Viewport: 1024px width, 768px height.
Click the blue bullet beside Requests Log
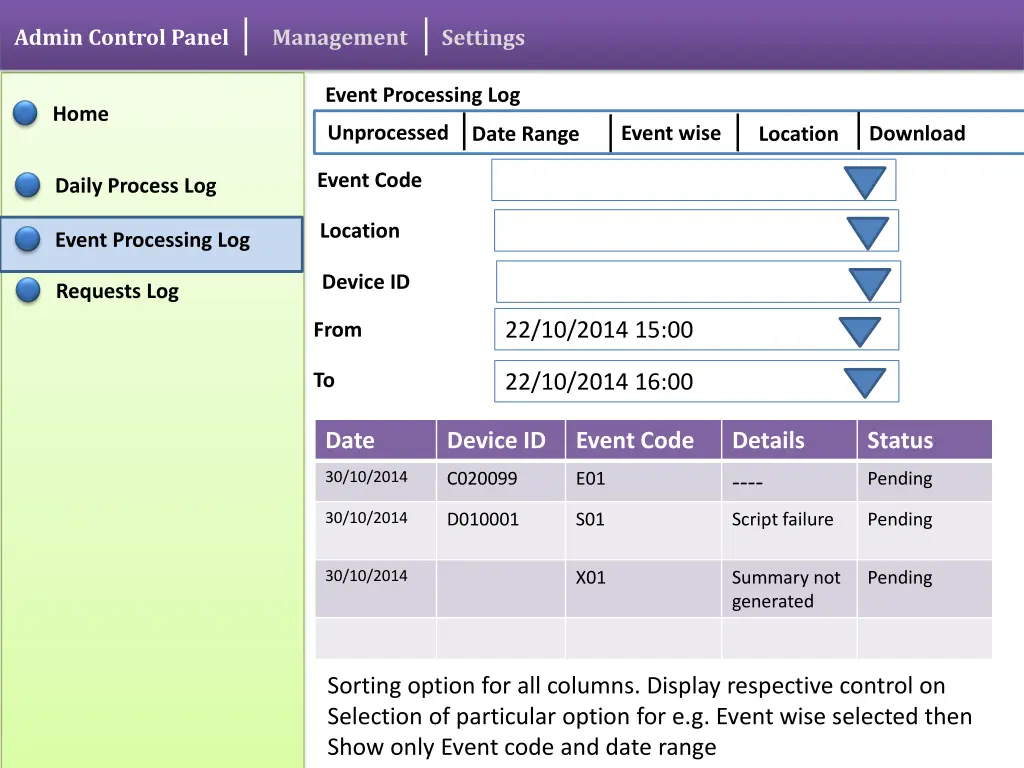pos(28,291)
